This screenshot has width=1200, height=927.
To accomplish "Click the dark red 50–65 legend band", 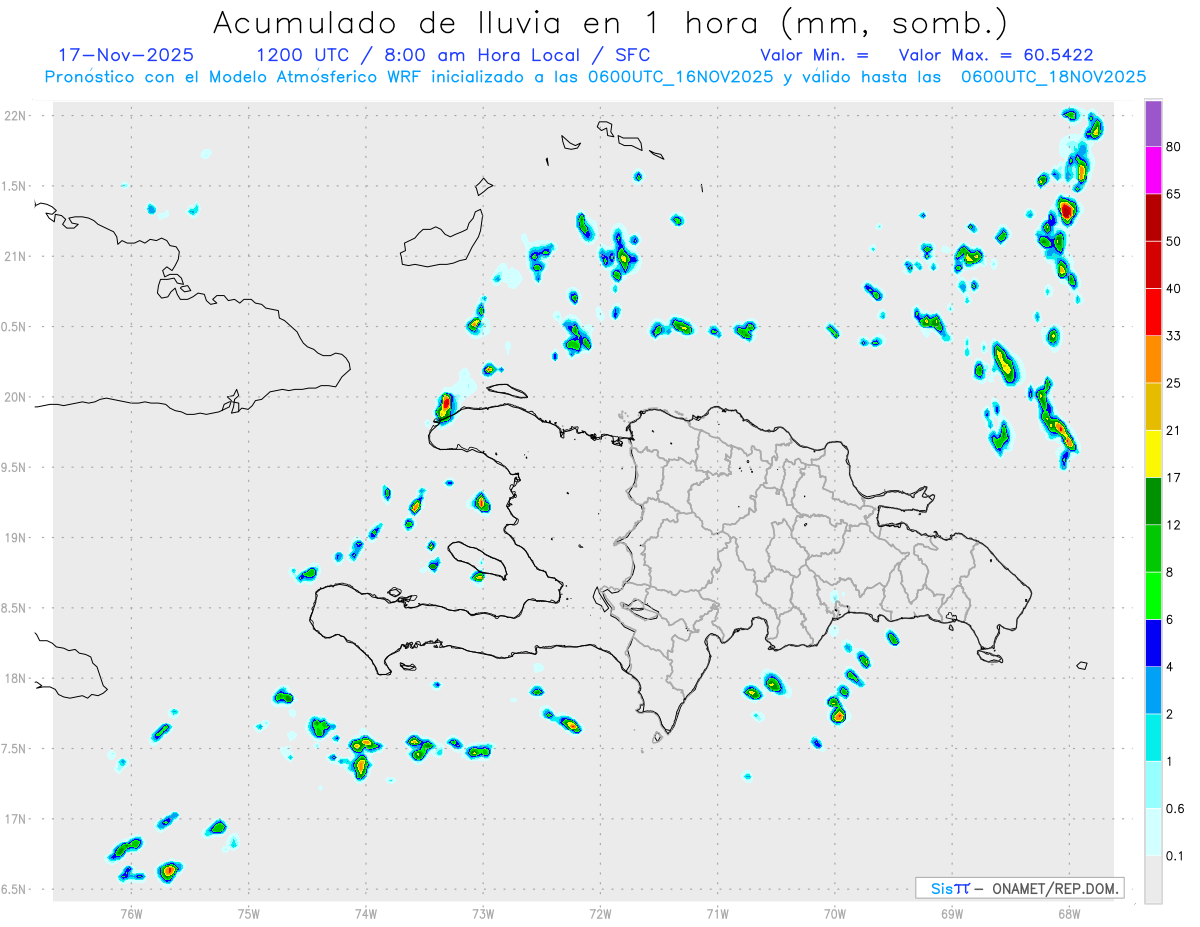I will tap(1153, 217).
